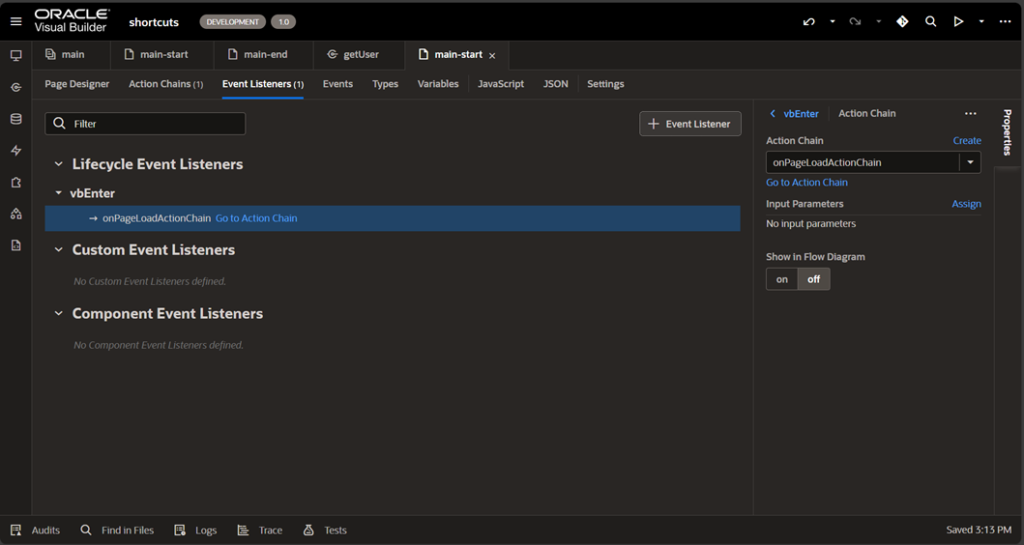The image size is (1024, 545).
Task: Click the Search magnifier in header
Action: [931, 22]
